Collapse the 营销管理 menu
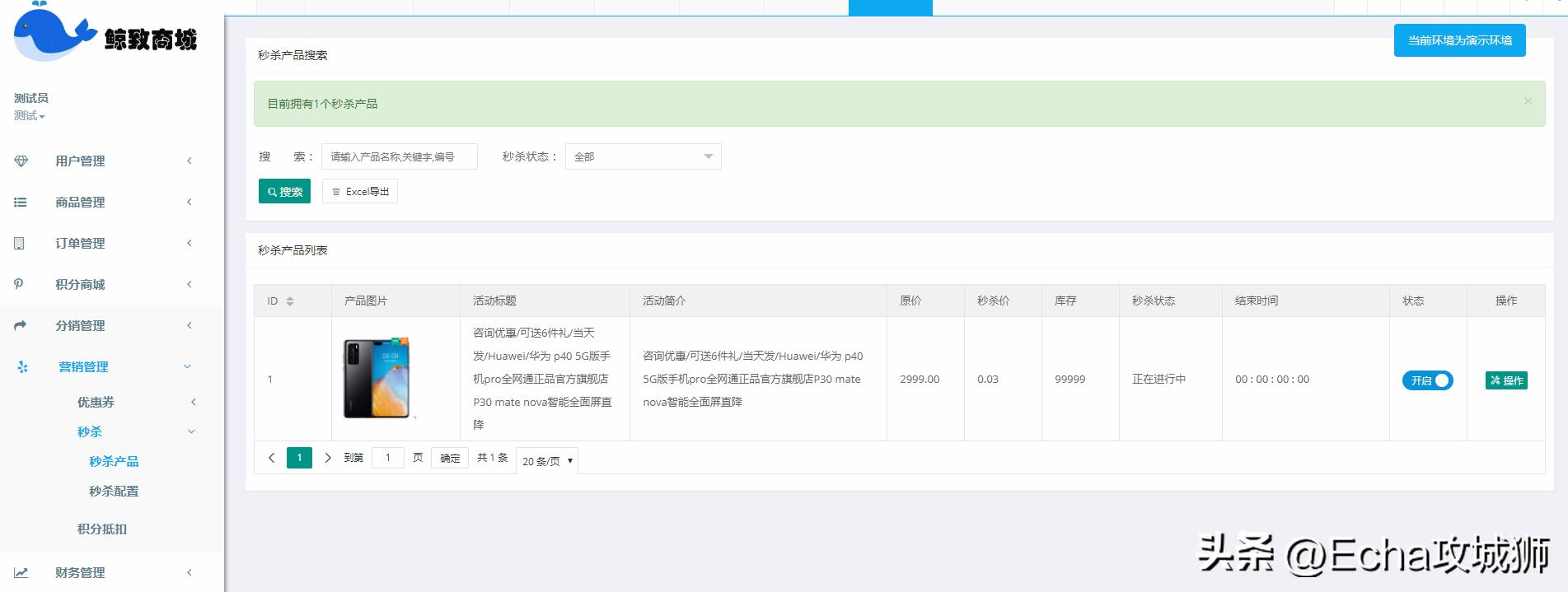The width and height of the screenshot is (1568, 592). coord(111,367)
